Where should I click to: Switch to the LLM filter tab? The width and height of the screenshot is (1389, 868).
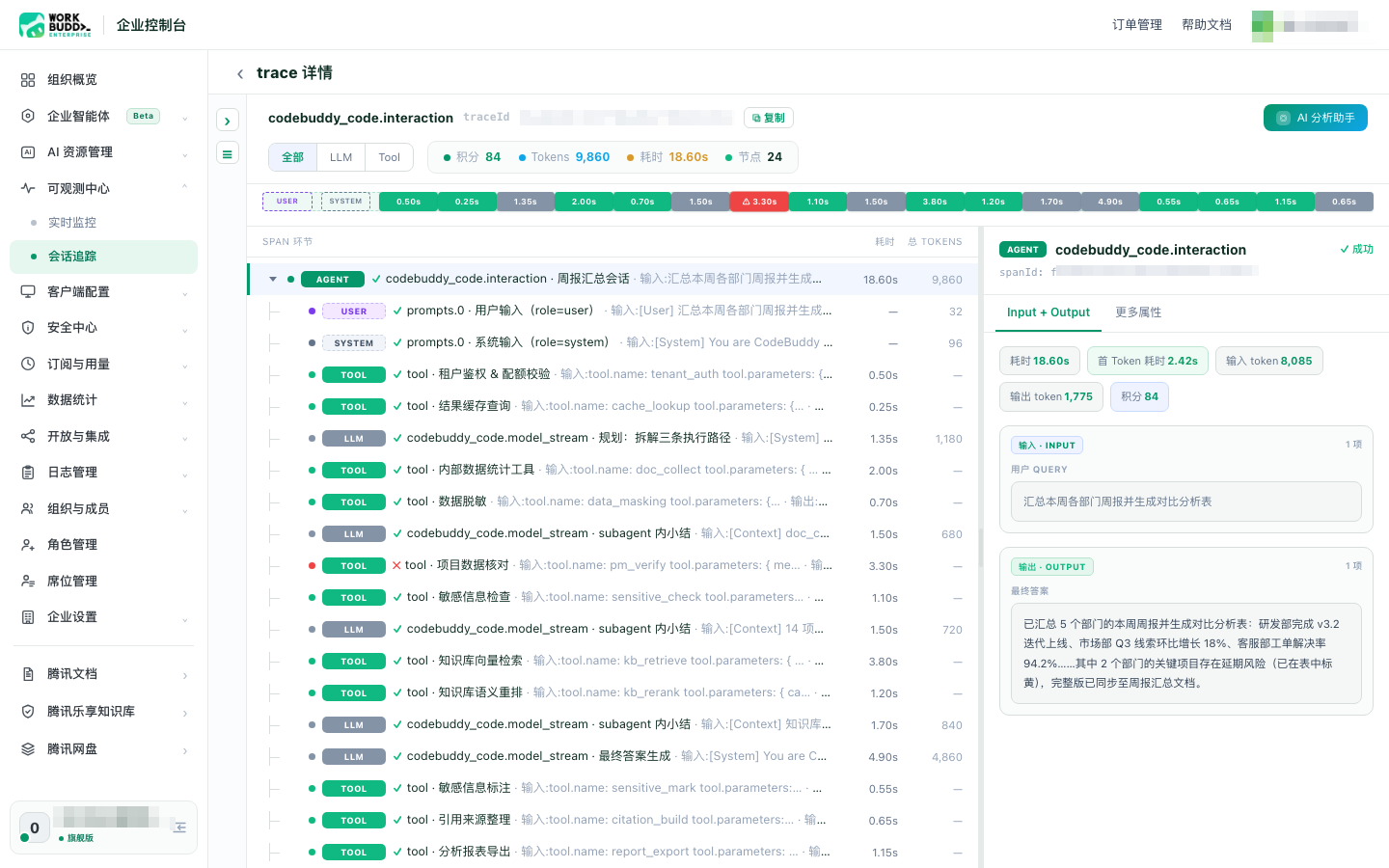340,157
